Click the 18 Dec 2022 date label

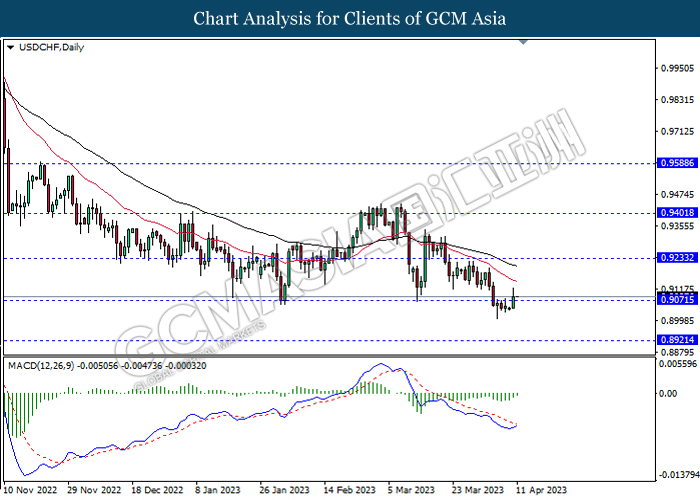158,490
